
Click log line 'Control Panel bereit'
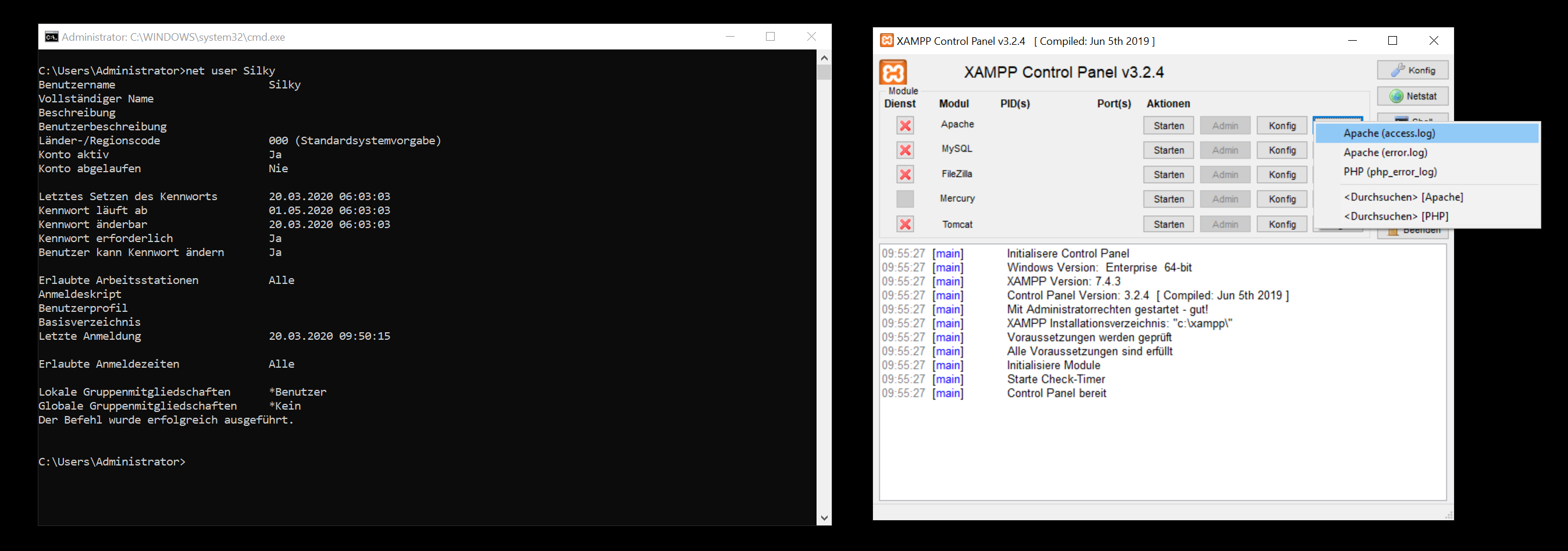1056,394
